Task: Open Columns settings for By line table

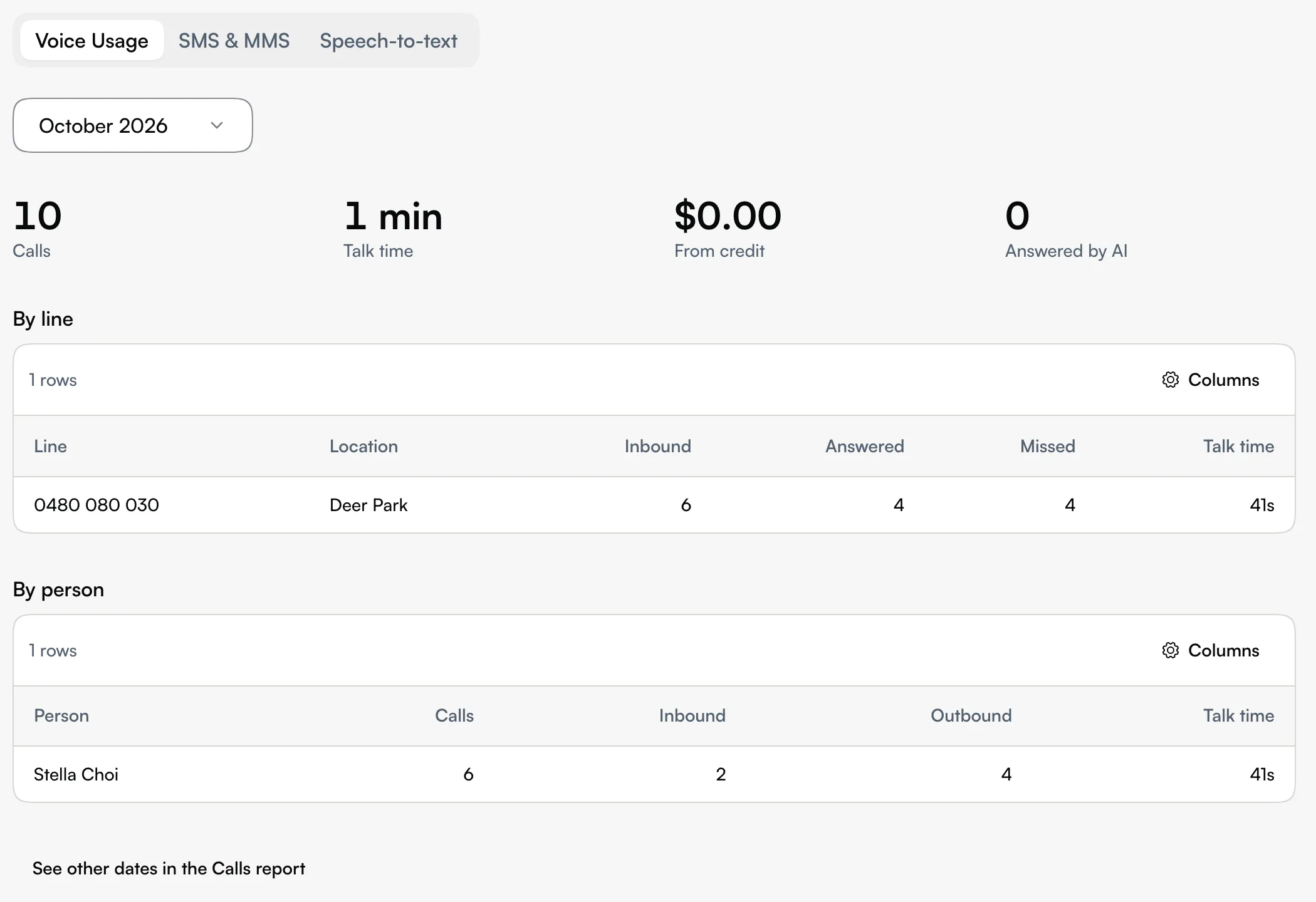Action: point(1210,380)
